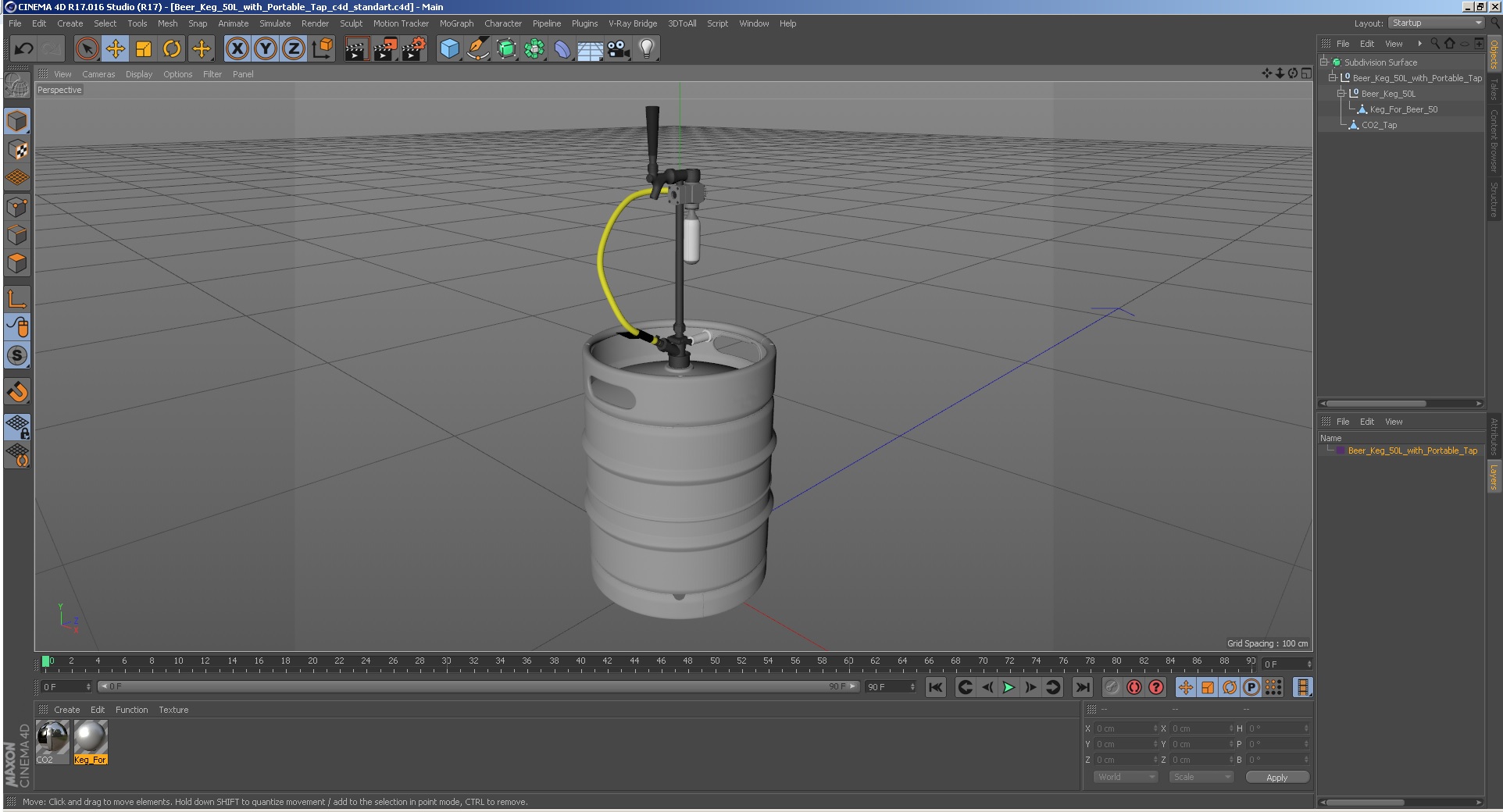Collapse the Subdivision Surface tree node
Screen dimensions: 1503x812
(1324, 62)
